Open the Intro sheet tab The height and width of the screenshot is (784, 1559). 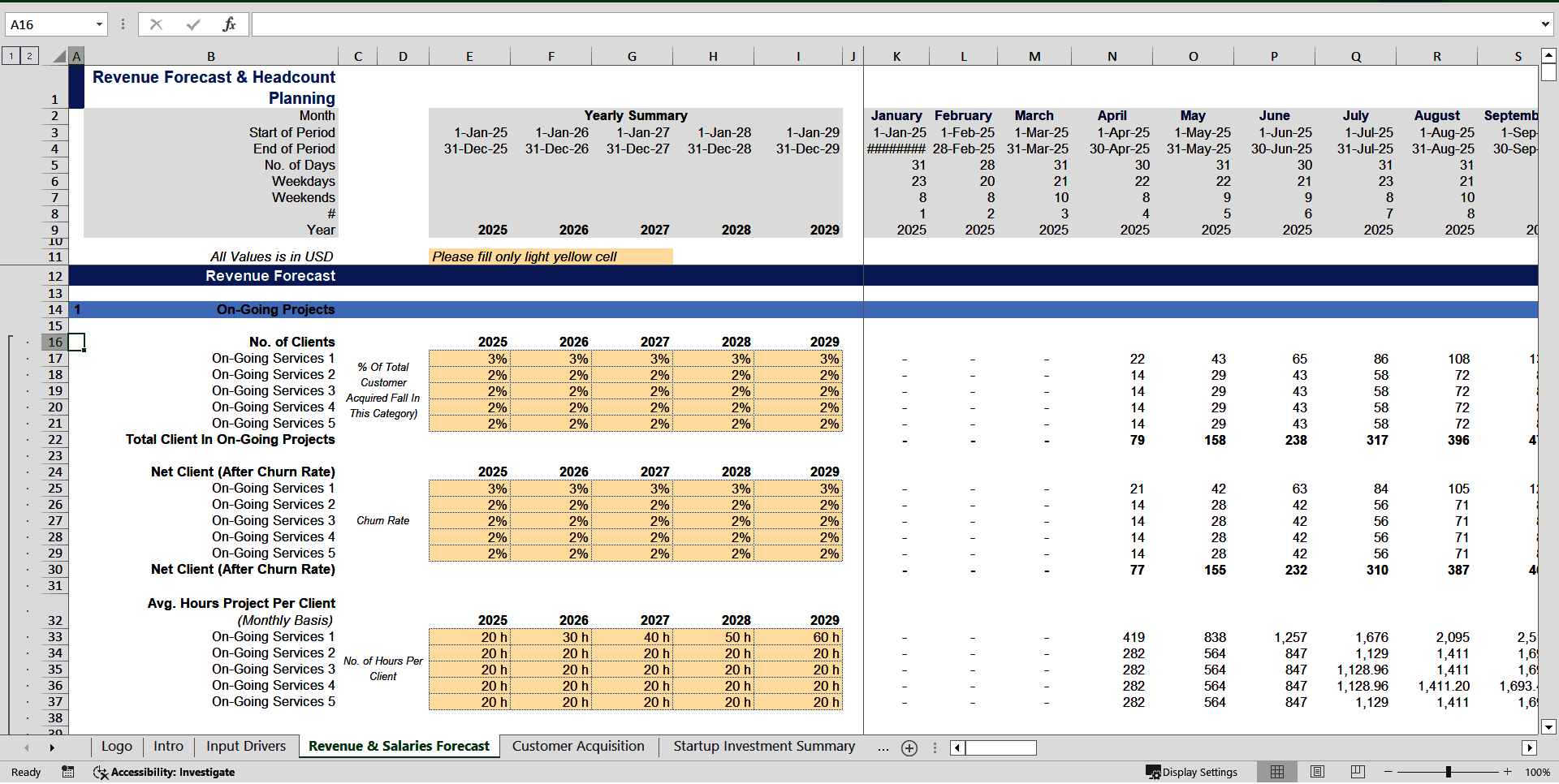click(x=169, y=747)
